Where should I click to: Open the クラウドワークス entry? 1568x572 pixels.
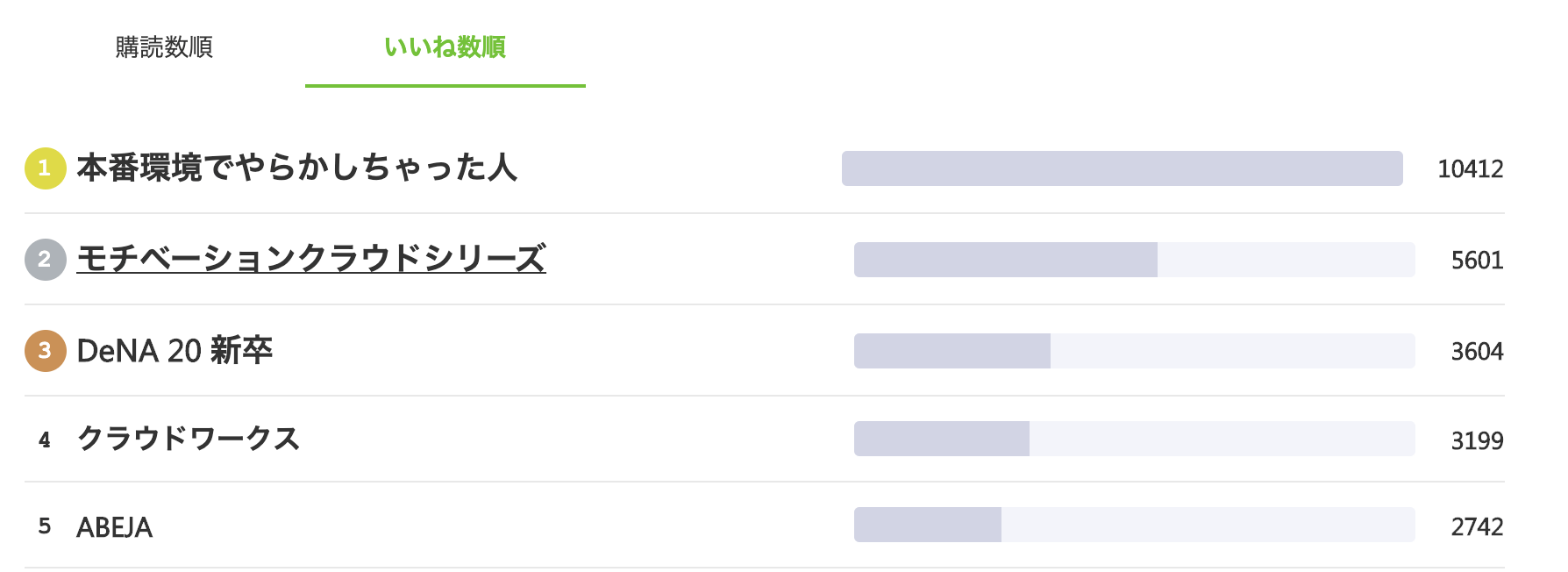[x=189, y=439]
